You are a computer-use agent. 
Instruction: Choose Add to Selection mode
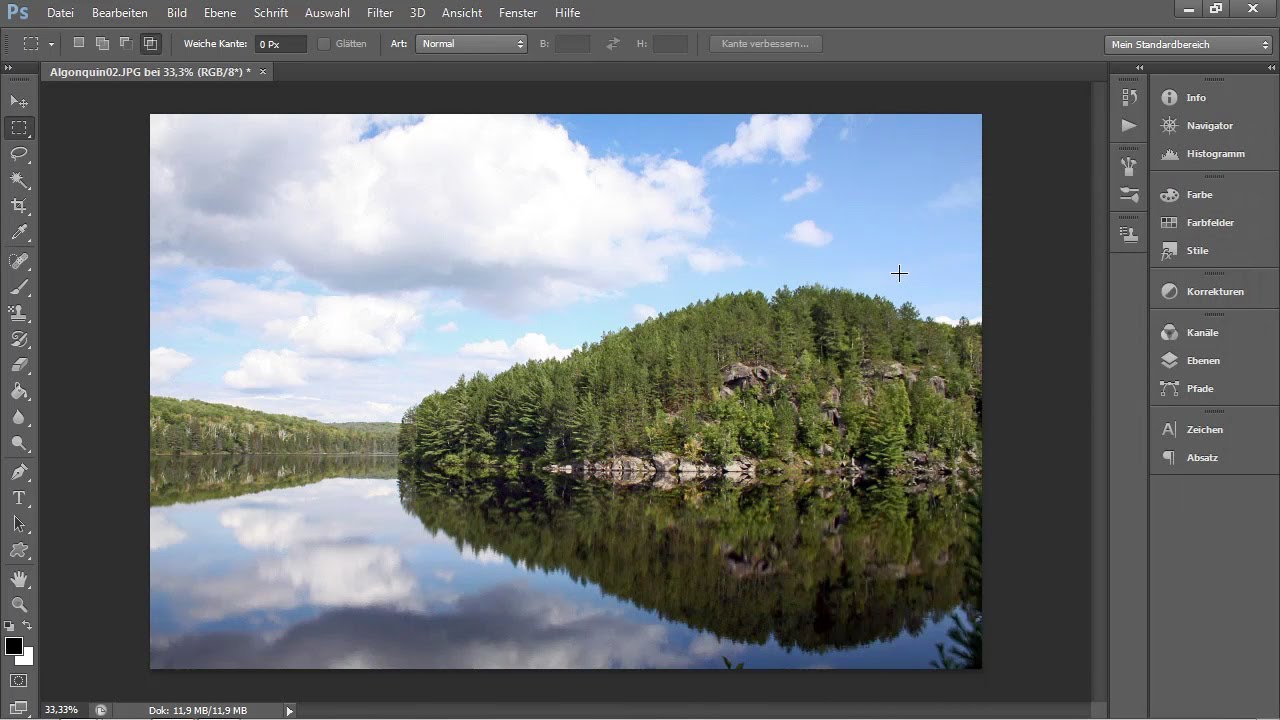(x=102, y=43)
